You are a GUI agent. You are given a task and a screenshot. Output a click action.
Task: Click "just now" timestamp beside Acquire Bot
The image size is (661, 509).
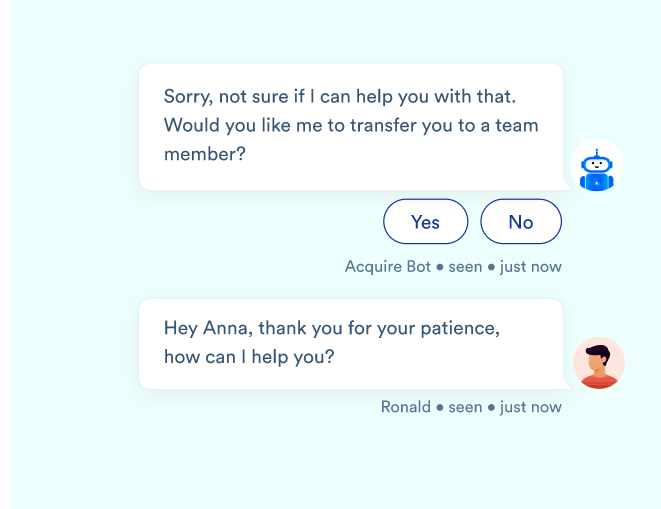coord(531,267)
